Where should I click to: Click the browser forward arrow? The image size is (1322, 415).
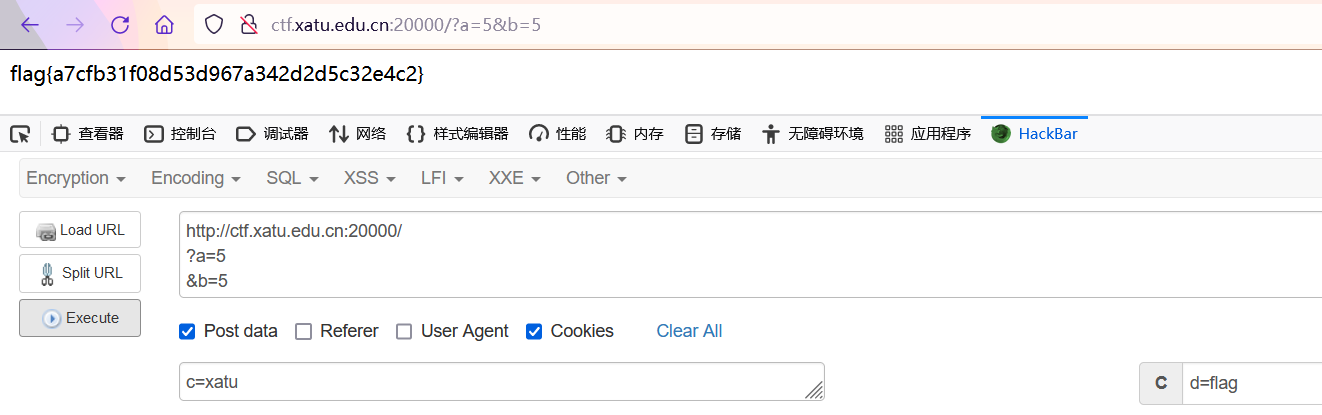pyautogui.click(x=75, y=25)
